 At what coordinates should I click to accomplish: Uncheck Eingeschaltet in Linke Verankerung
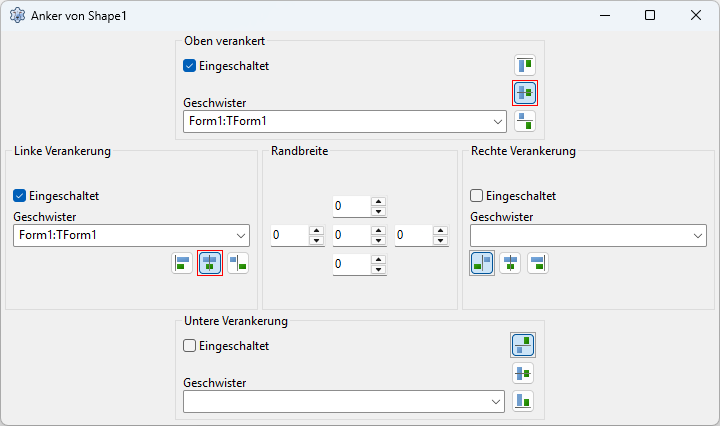point(19,196)
